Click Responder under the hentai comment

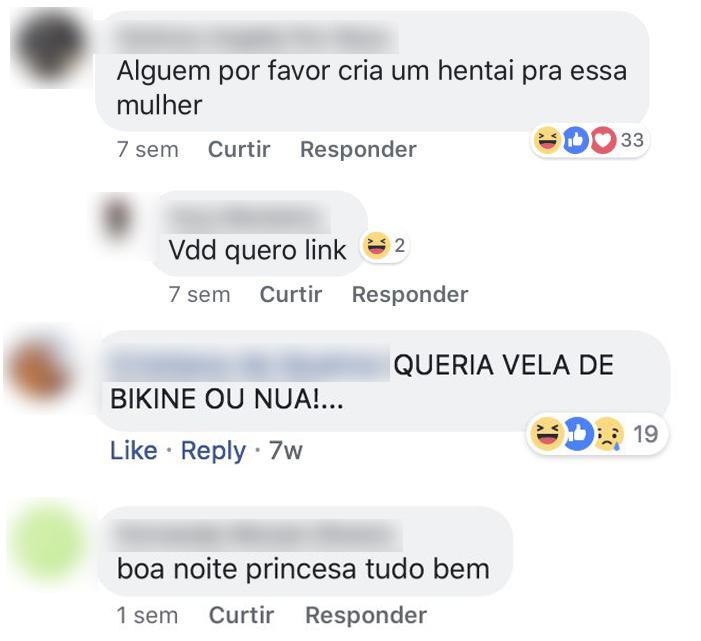tap(358, 149)
